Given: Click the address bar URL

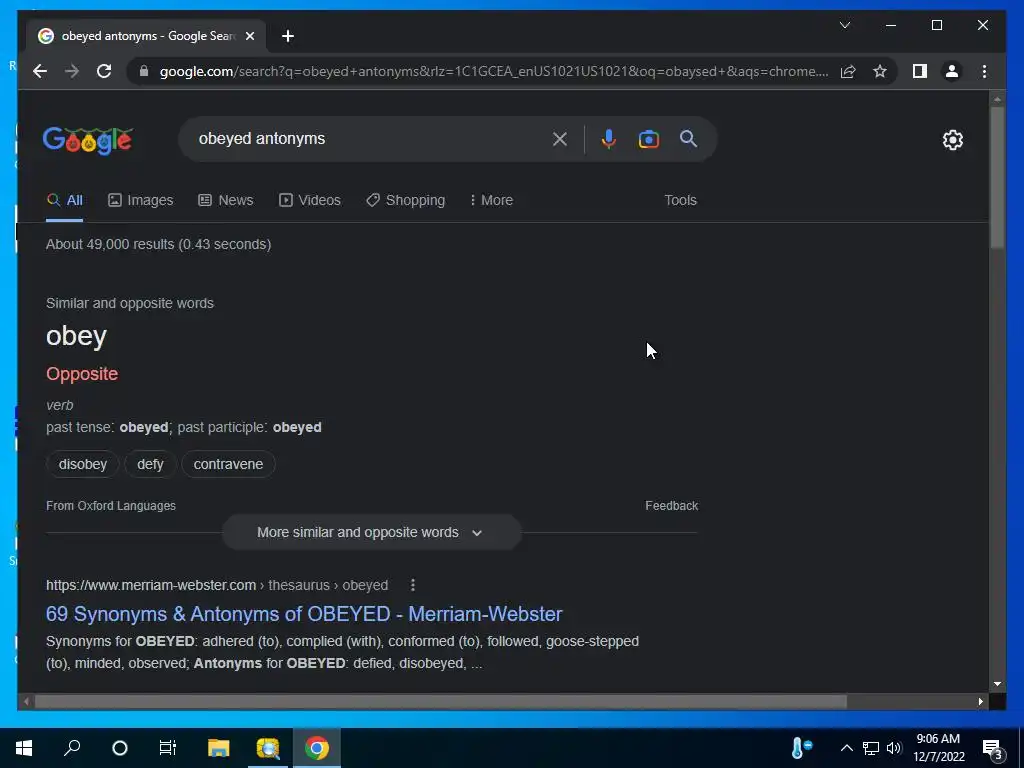Looking at the screenshot, I should [x=494, y=71].
